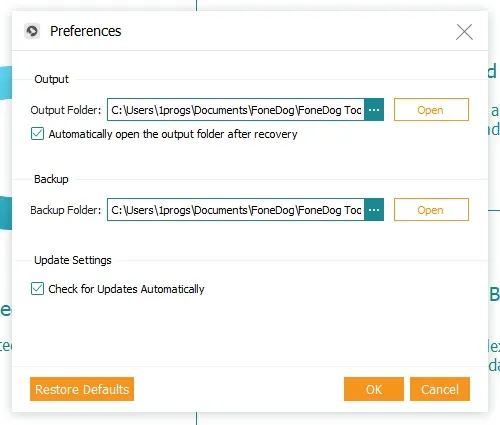Click the Backup section heading
This screenshot has width=500, height=425.
coord(51,179)
